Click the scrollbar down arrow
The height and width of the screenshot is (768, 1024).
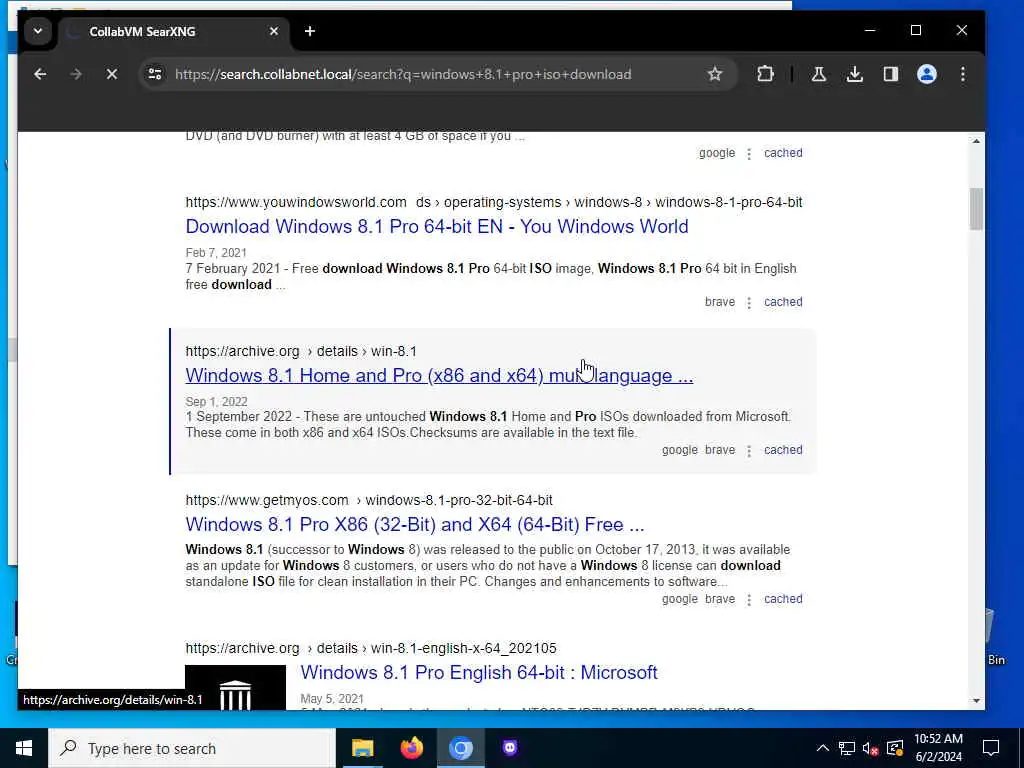point(976,701)
